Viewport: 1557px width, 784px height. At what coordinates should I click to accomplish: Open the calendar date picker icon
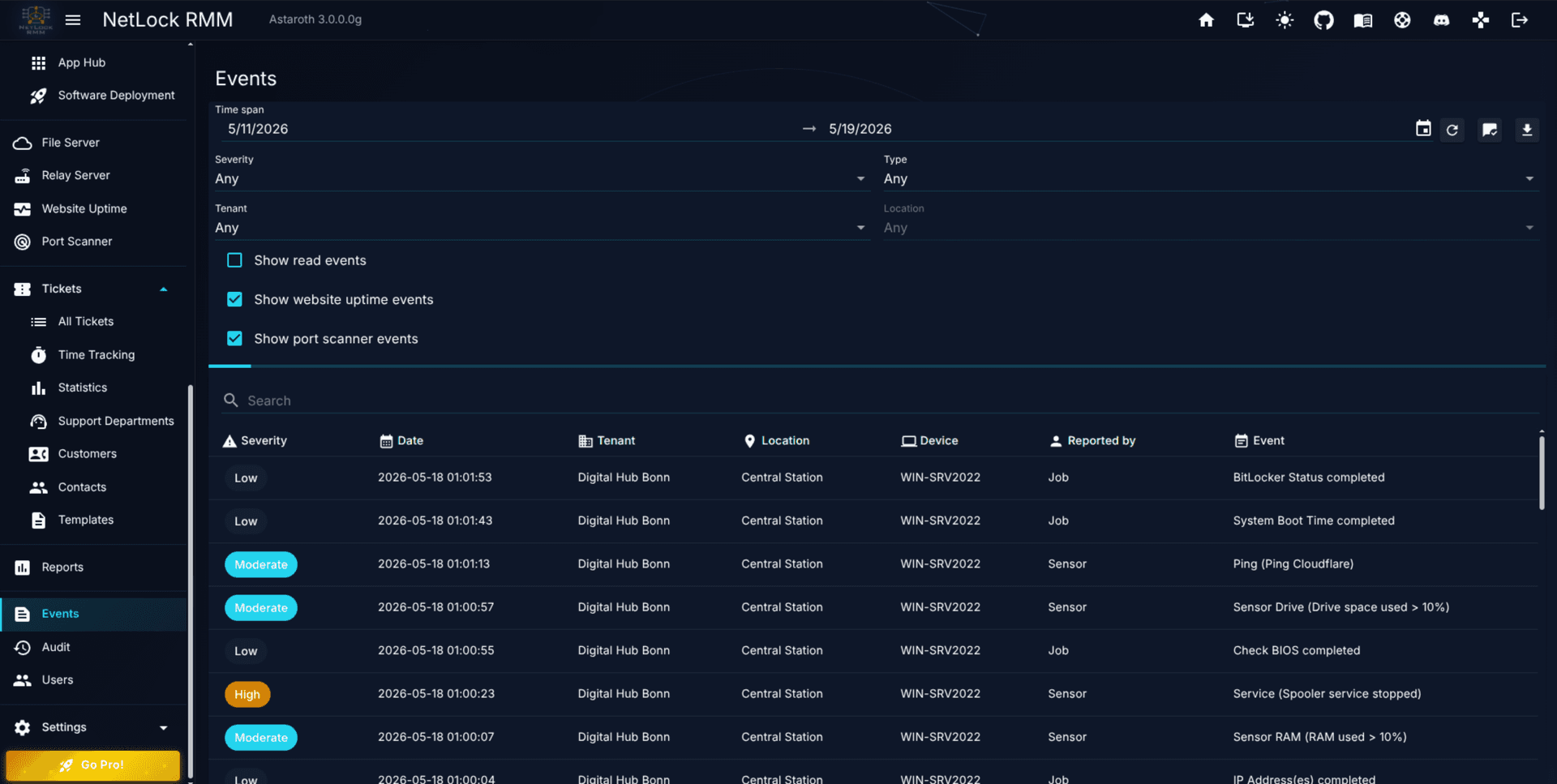click(x=1423, y=129)
